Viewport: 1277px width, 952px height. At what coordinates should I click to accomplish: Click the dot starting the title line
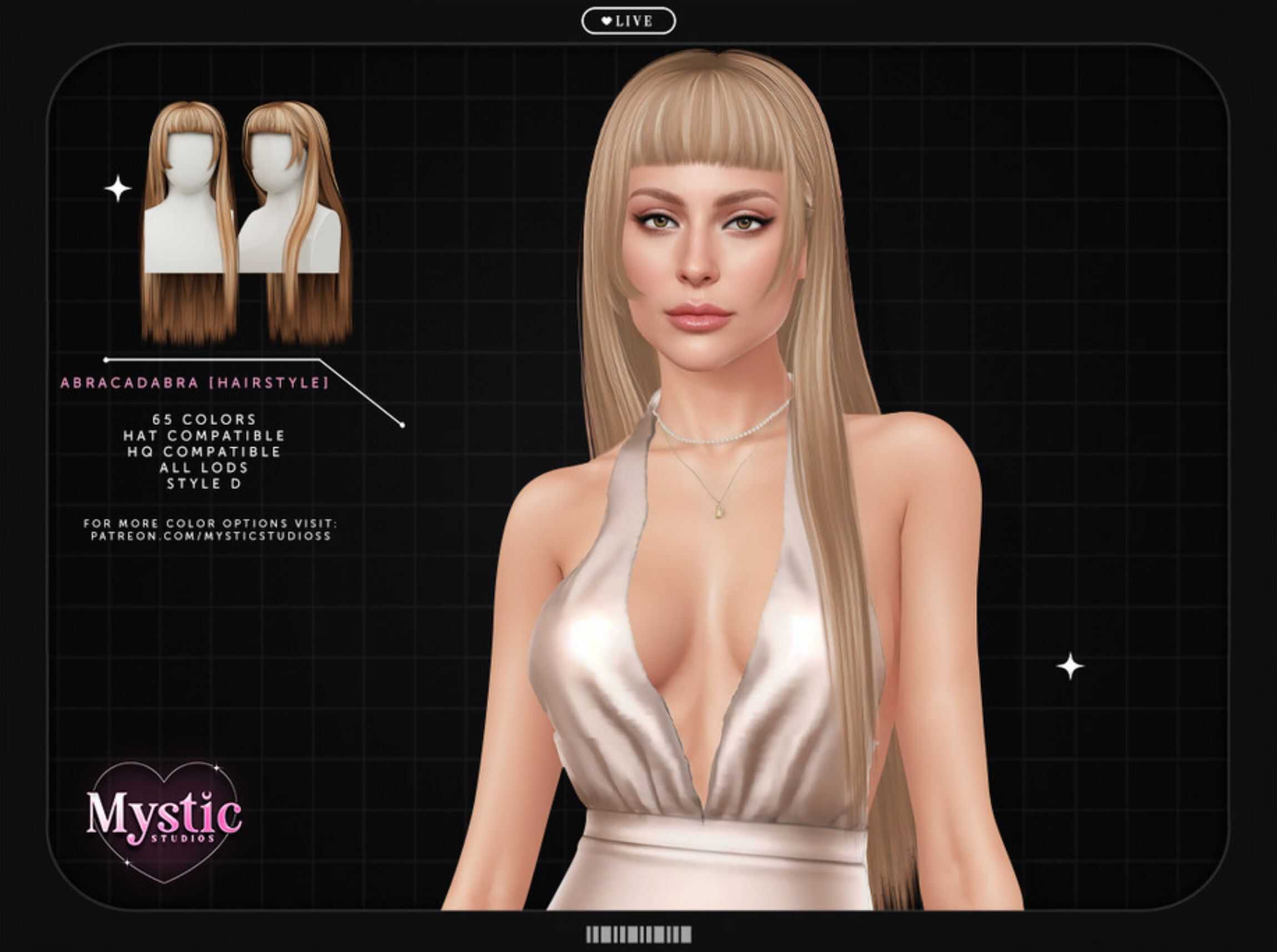(106, 360)
